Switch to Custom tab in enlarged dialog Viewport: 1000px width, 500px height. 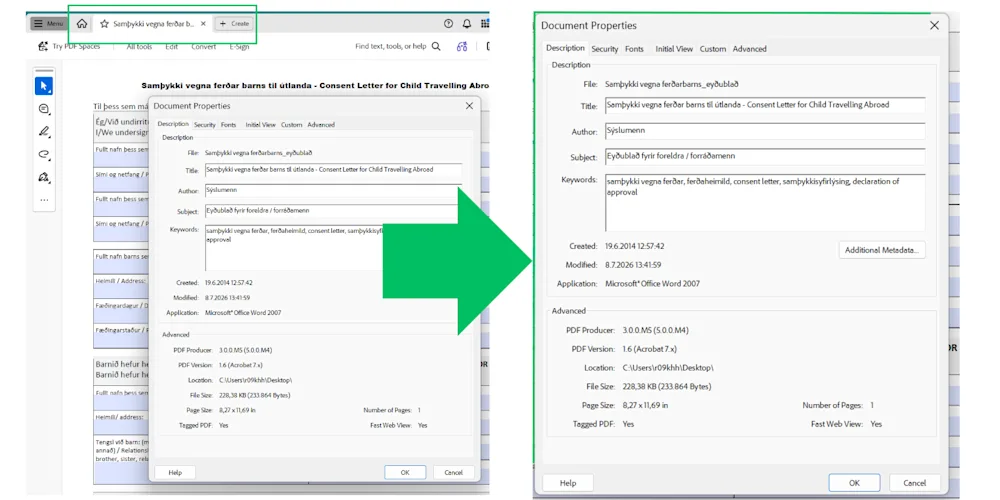712,49
